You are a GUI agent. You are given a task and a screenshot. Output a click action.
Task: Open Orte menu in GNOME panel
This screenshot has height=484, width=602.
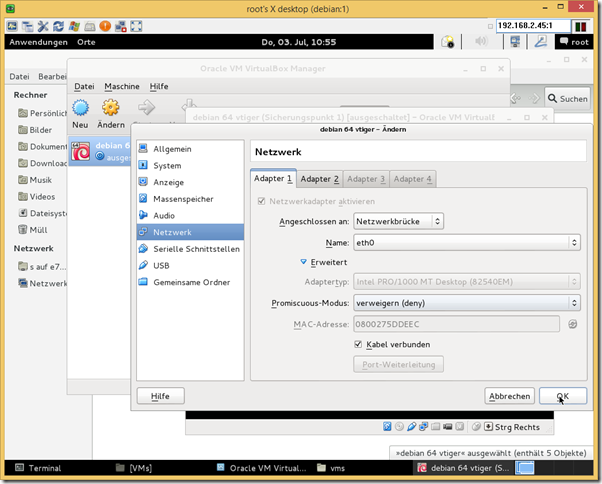click(86, 42)
